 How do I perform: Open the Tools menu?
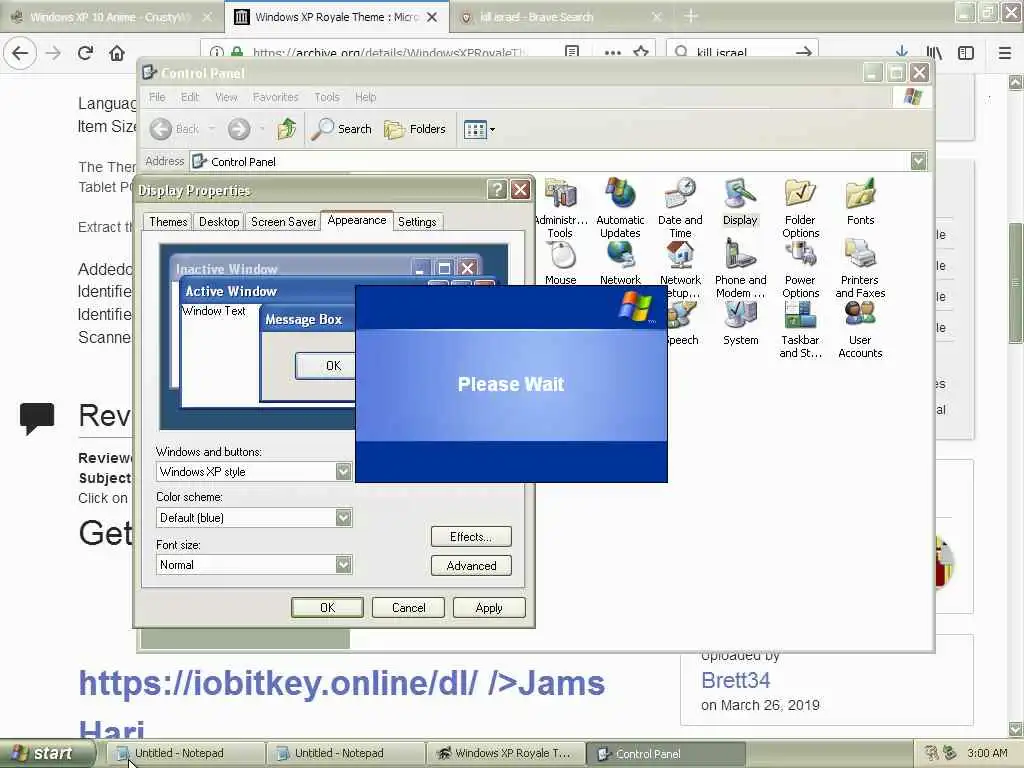coord(327,97)
